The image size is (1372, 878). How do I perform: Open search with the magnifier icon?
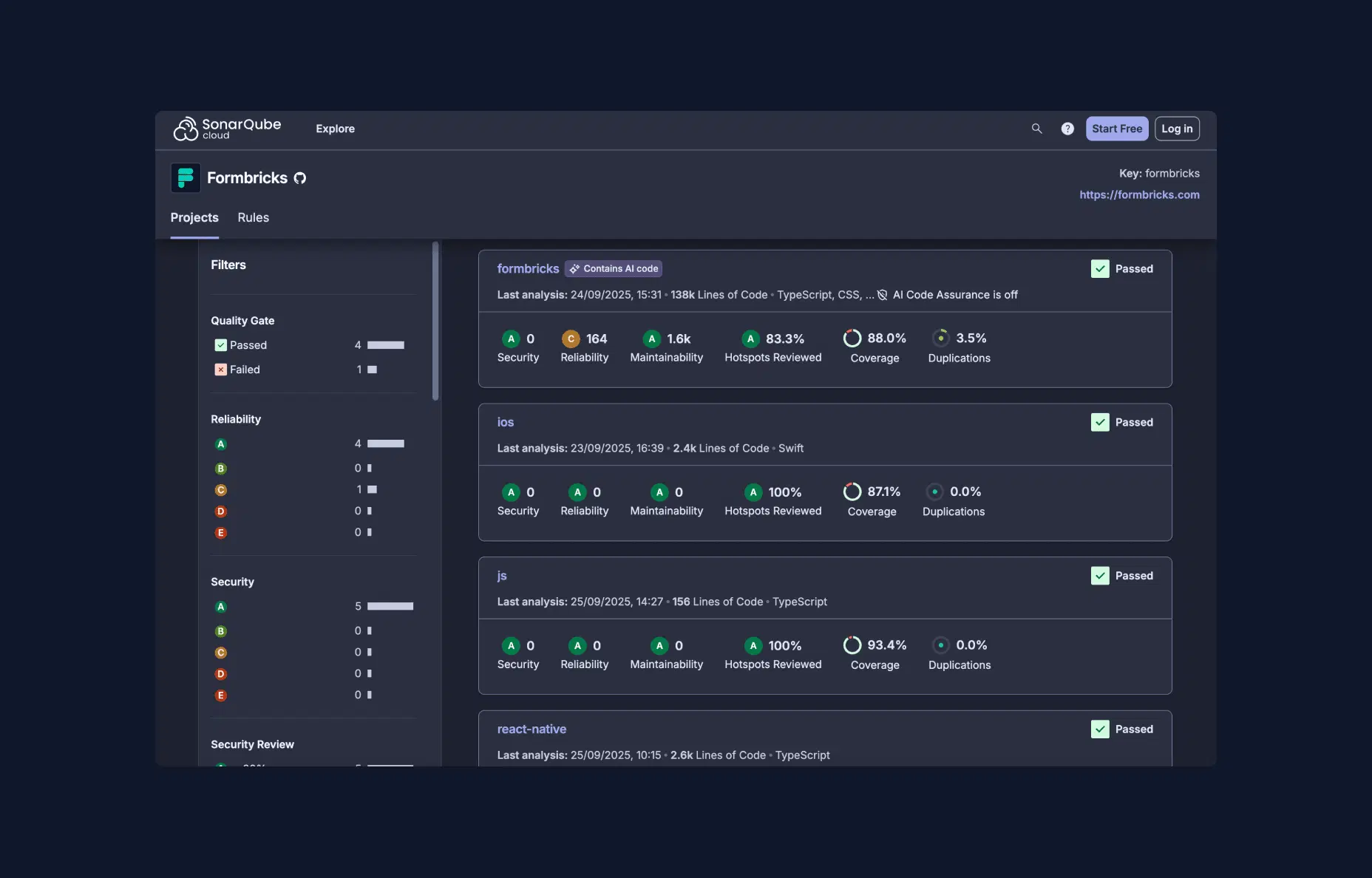tap(1036, 129)
